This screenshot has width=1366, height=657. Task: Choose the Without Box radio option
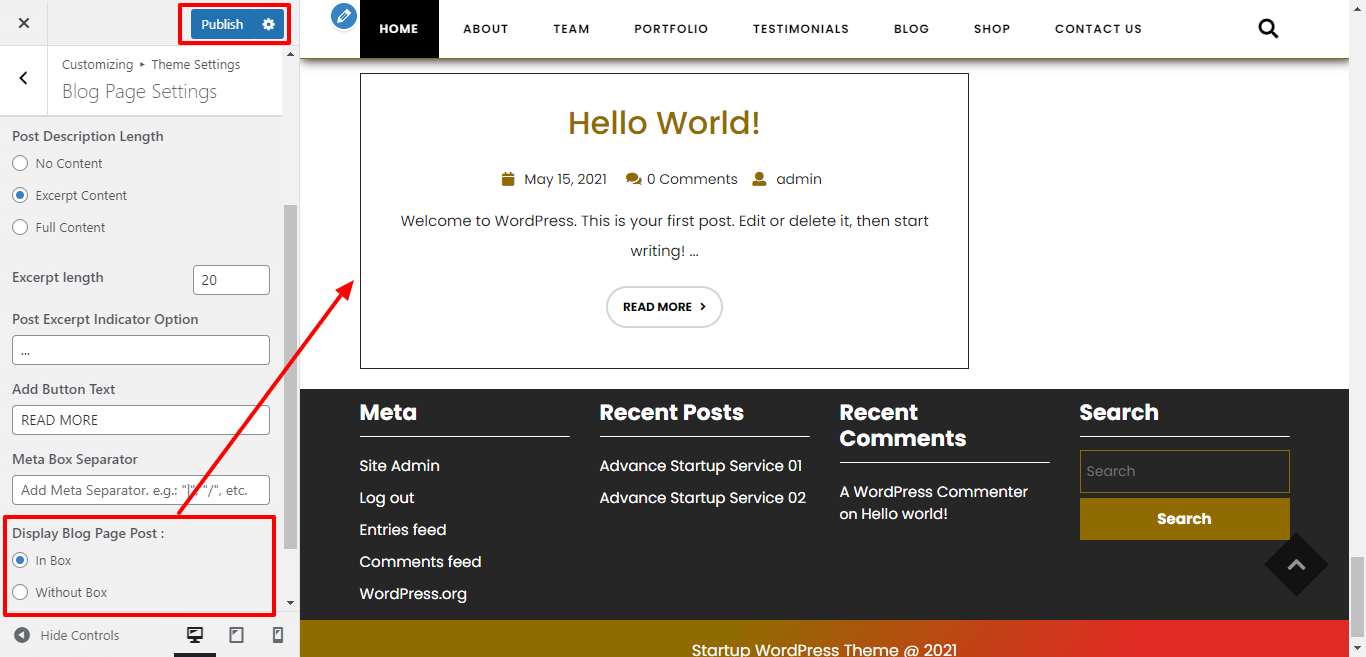coord(20,592)
